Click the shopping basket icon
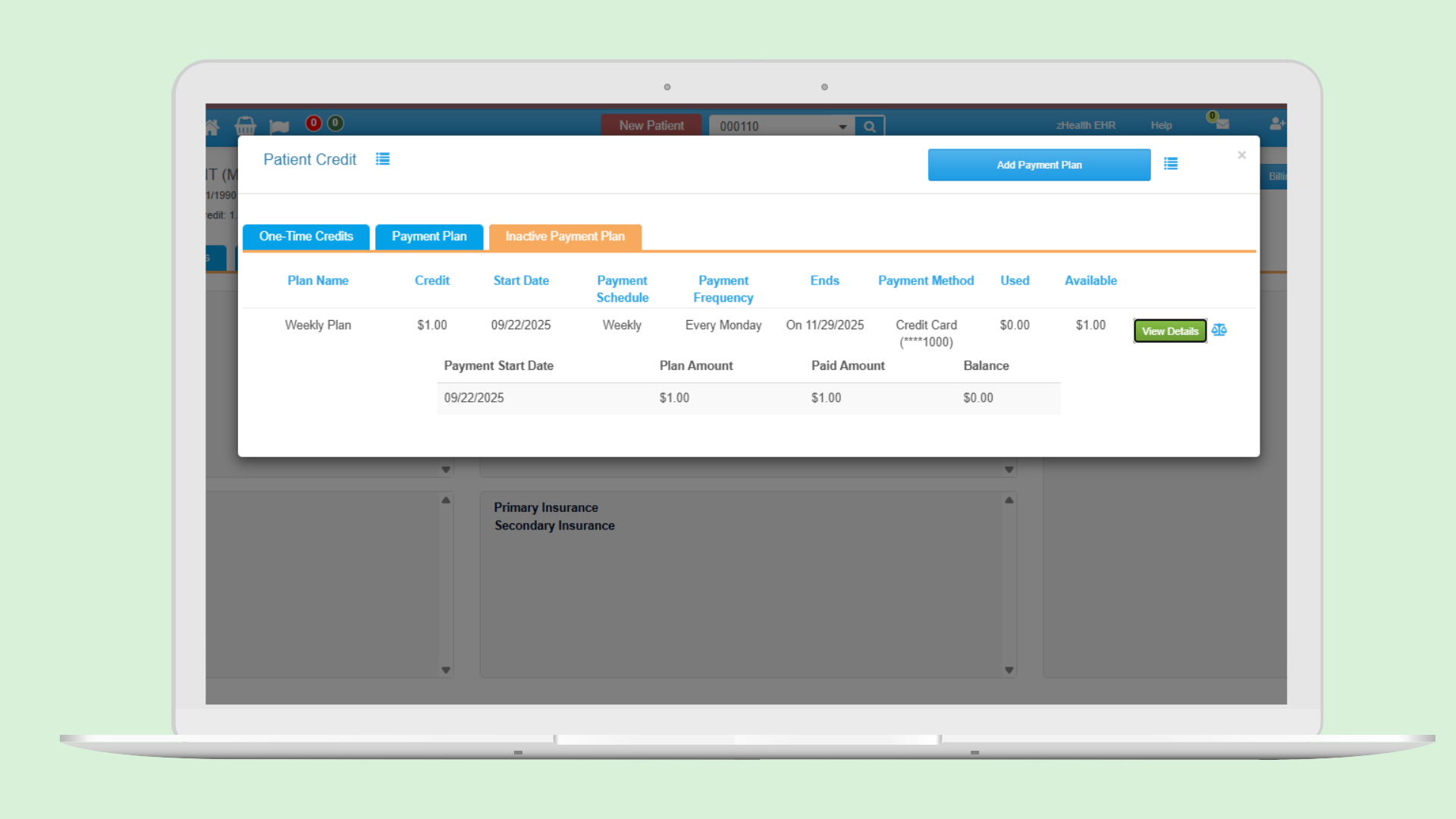The height and width of the screenshot is (819, 1456). [x=245, y=125]
